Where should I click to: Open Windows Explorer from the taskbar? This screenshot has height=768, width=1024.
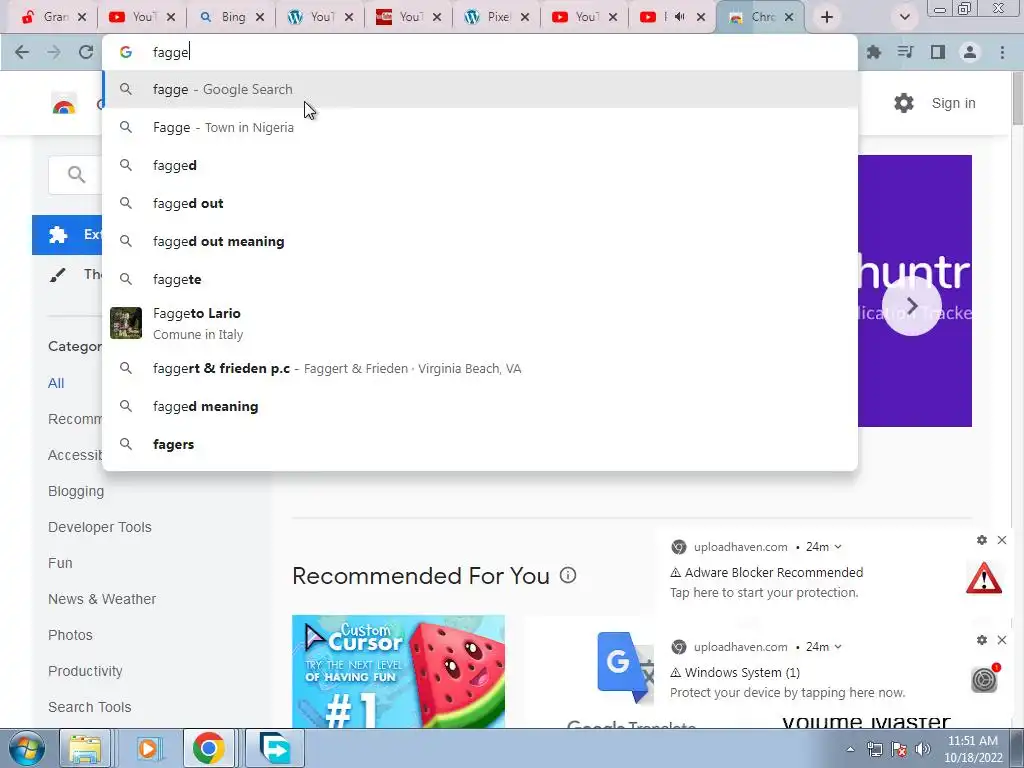(x=85, y=748)
